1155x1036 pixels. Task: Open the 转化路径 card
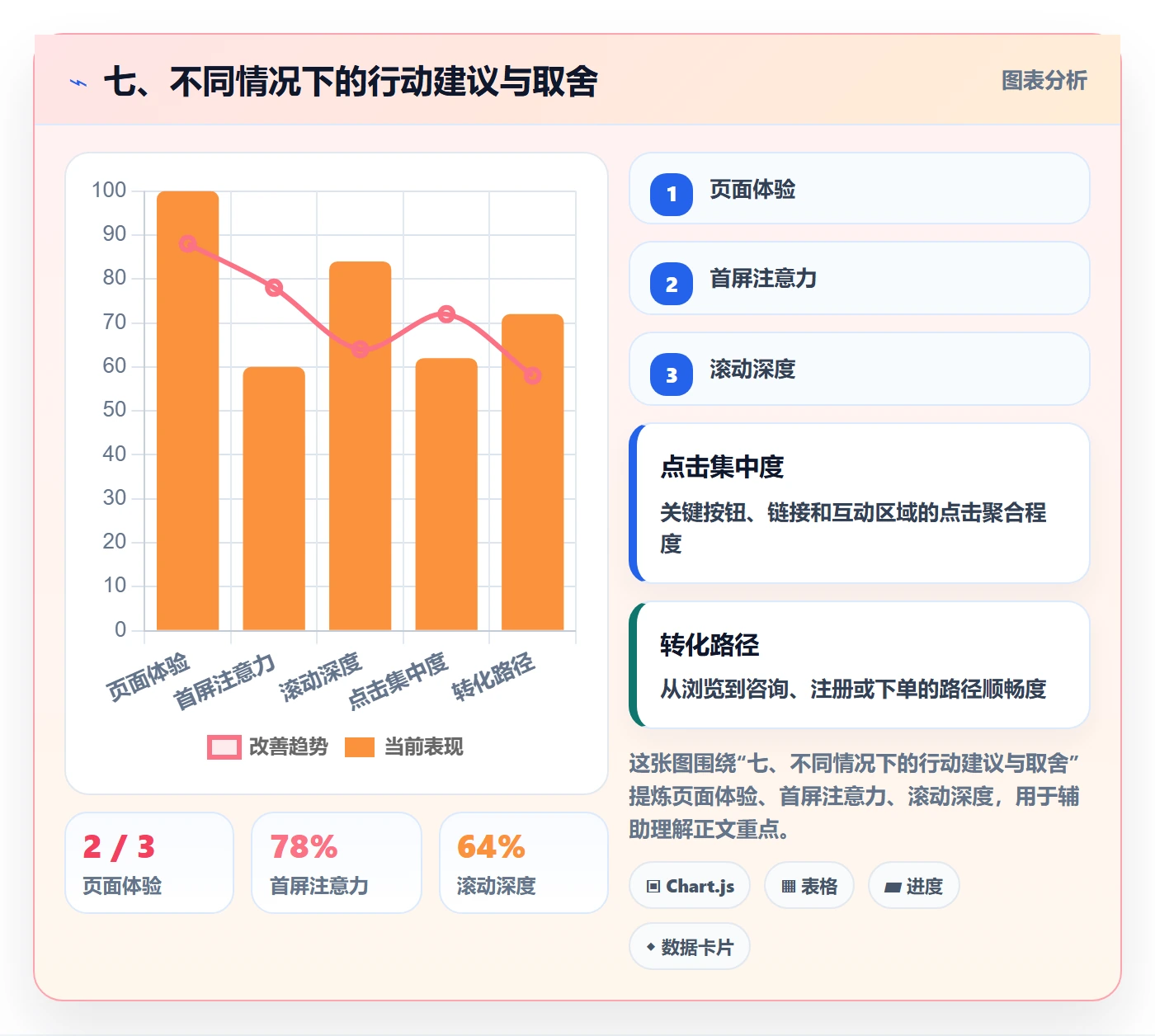coord(860,665)
